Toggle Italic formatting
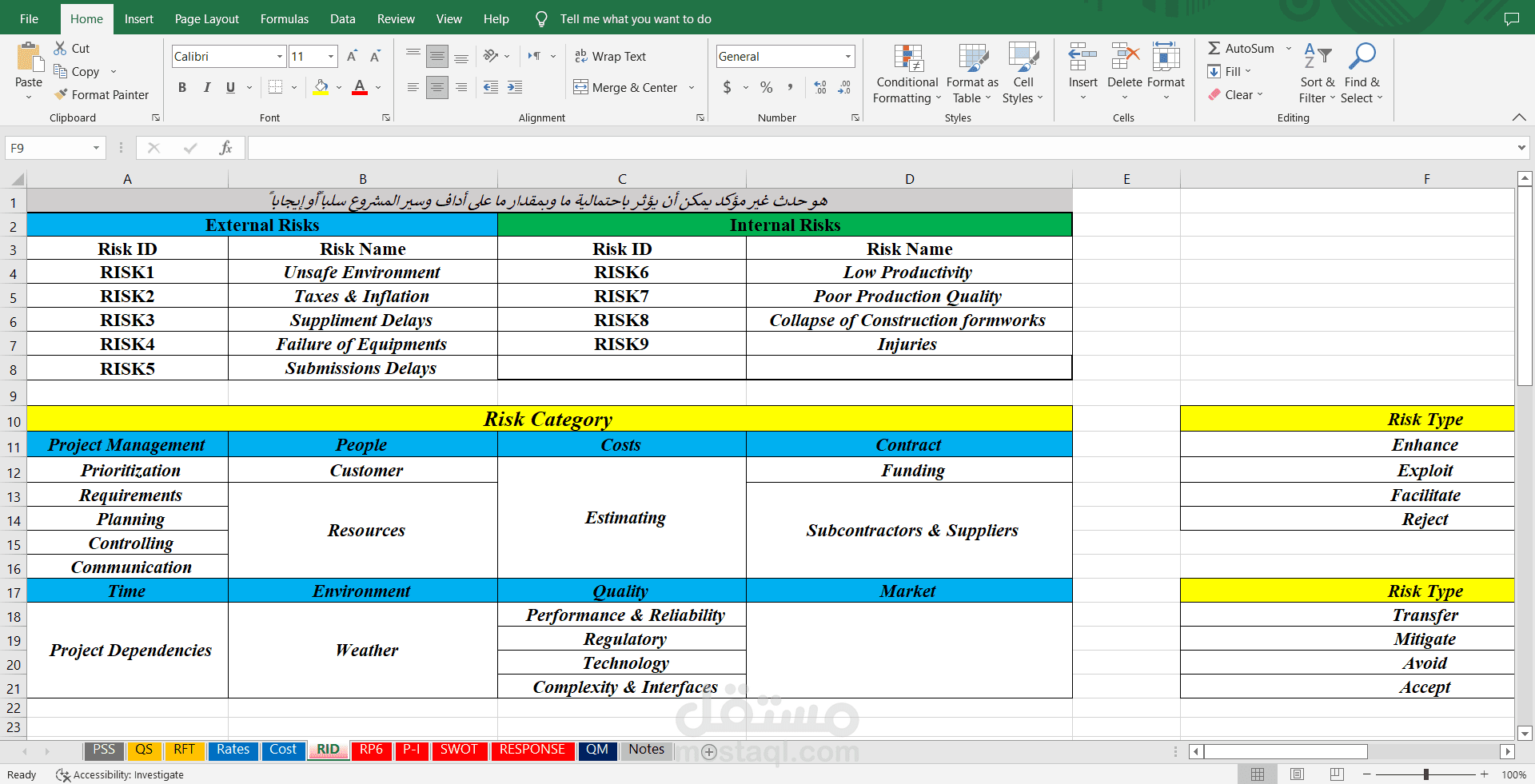The image size is (1535, 784). [x=206, y=87]
